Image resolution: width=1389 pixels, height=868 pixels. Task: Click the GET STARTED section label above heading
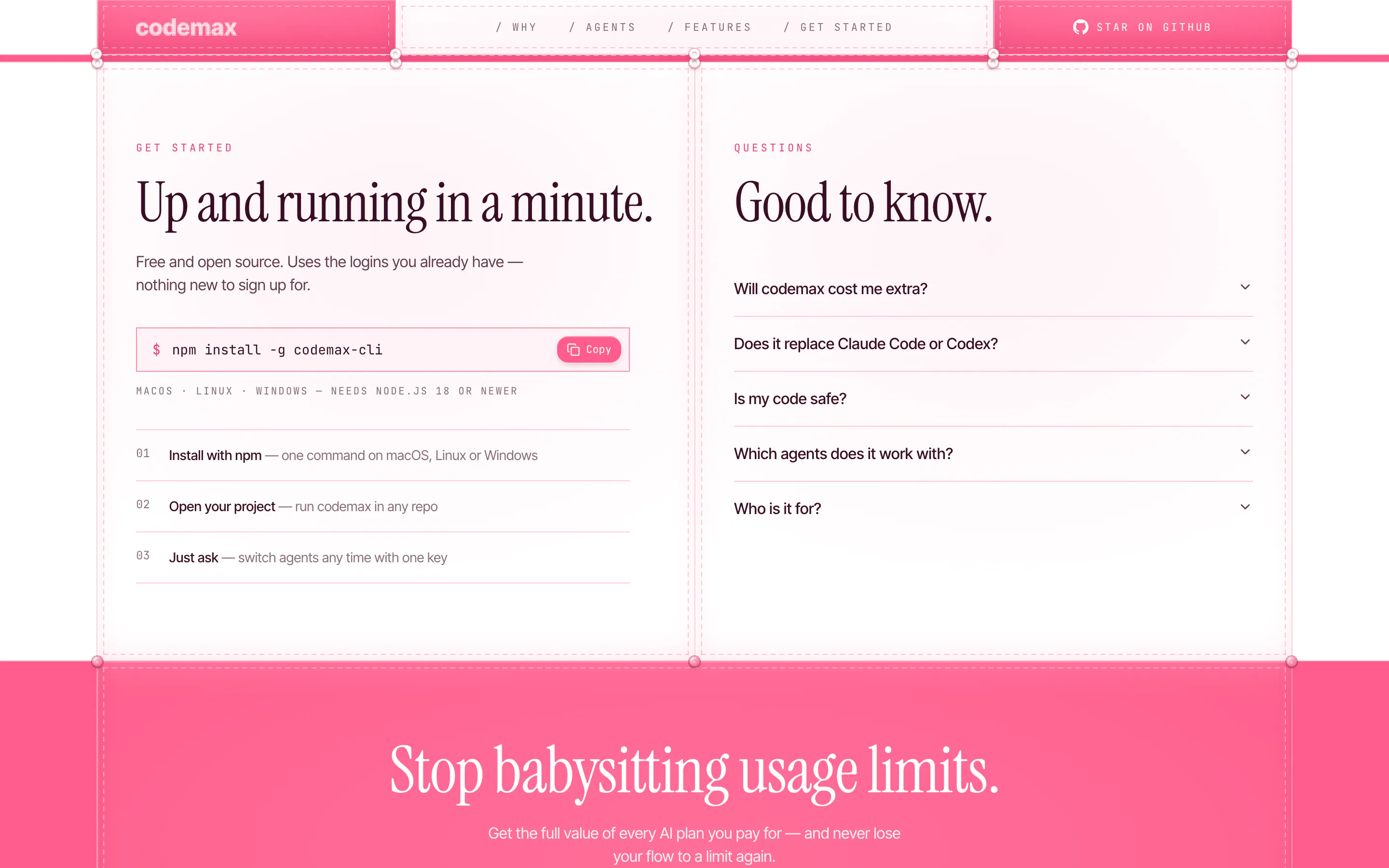pos(184,148)
